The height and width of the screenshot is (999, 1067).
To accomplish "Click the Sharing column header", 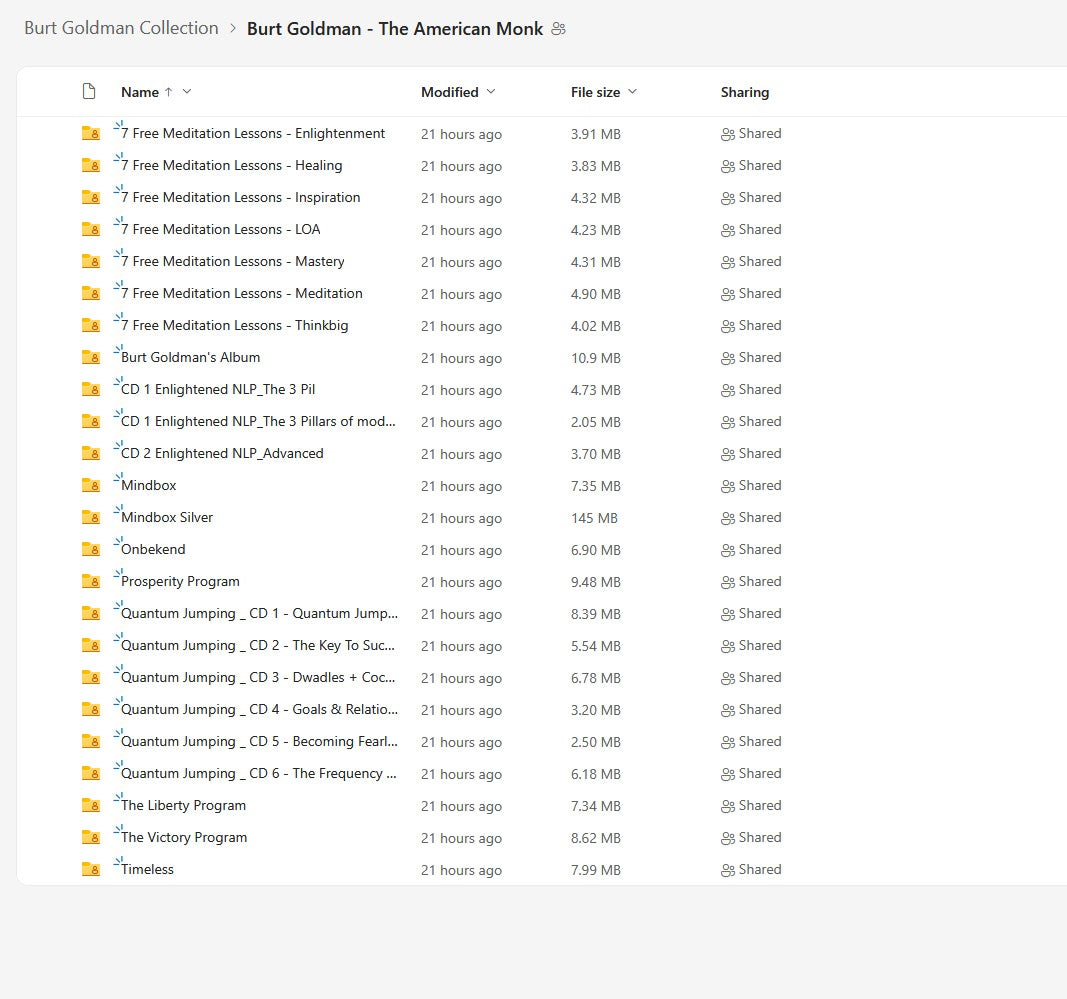I will [x=745, y=92].
